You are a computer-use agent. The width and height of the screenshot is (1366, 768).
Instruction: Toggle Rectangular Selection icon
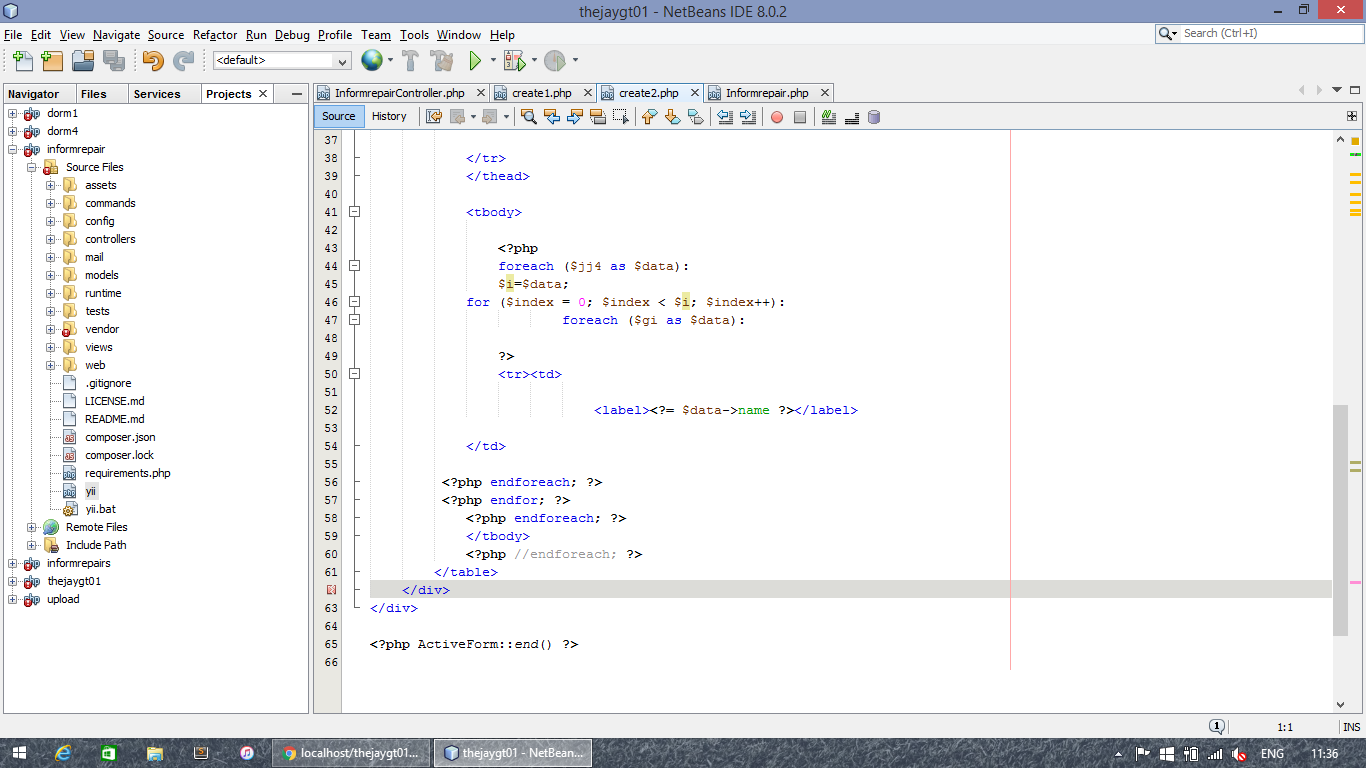(621, 117)
